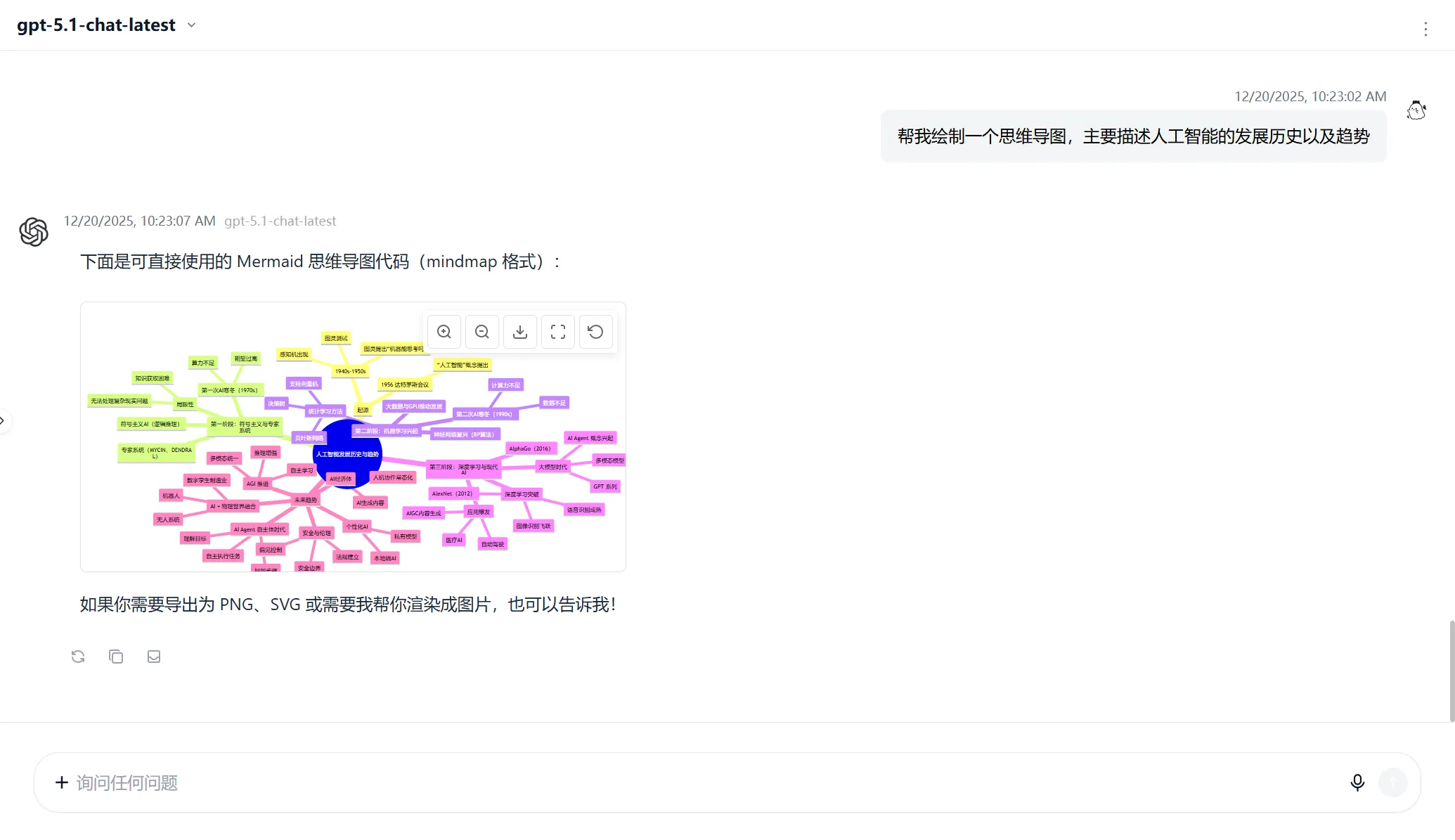Export the assistant message
1455x840 pixels.
tap(154, 656)
